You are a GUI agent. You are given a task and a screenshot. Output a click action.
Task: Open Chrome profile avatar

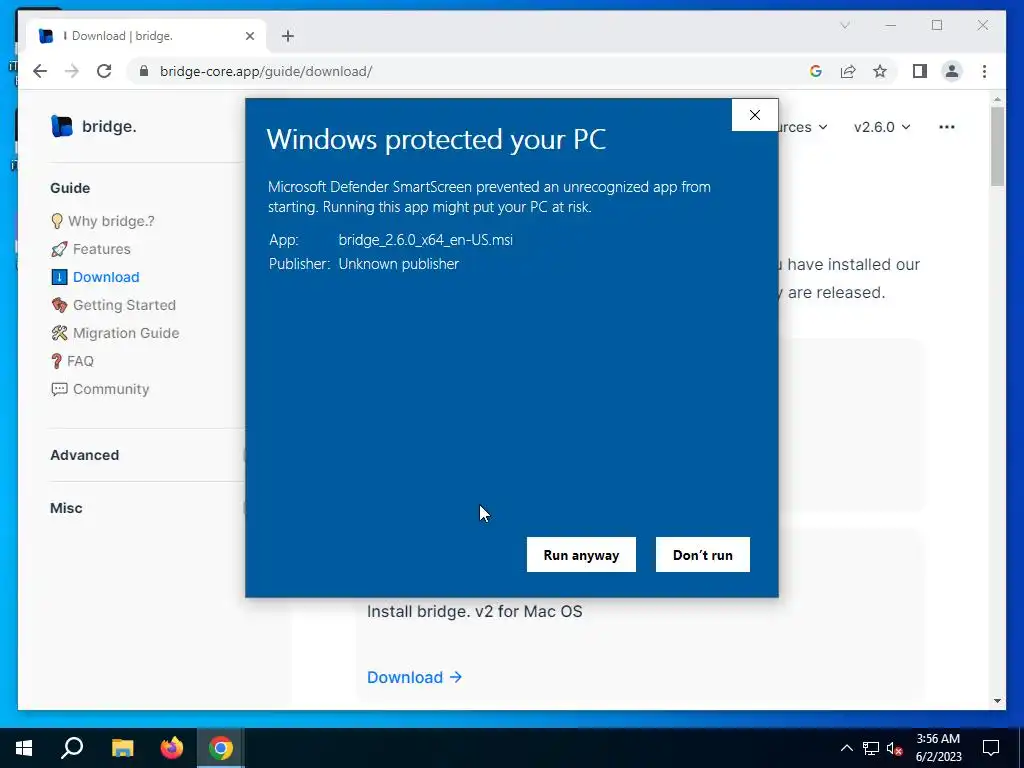point(952,71)
